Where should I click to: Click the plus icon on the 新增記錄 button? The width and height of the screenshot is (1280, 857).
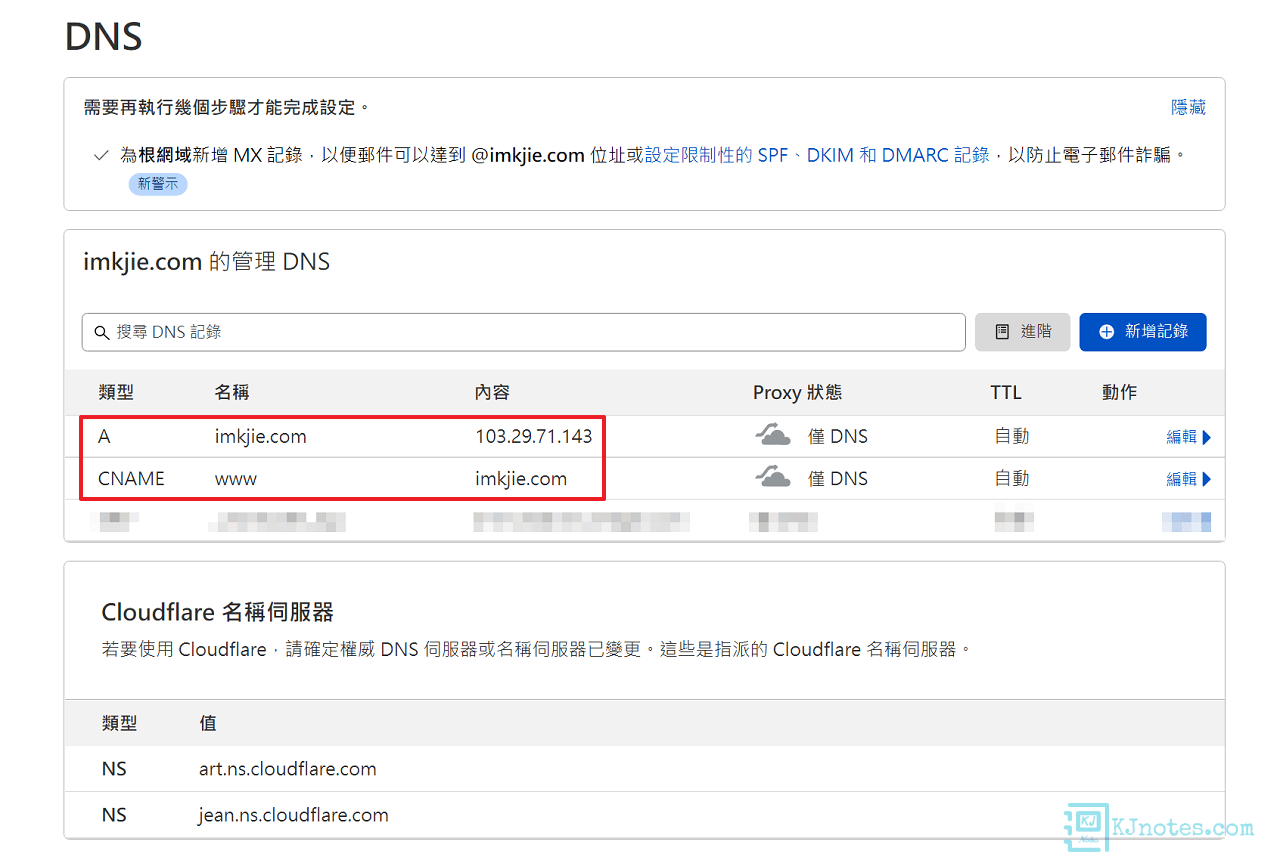(x=1106, y=332)
